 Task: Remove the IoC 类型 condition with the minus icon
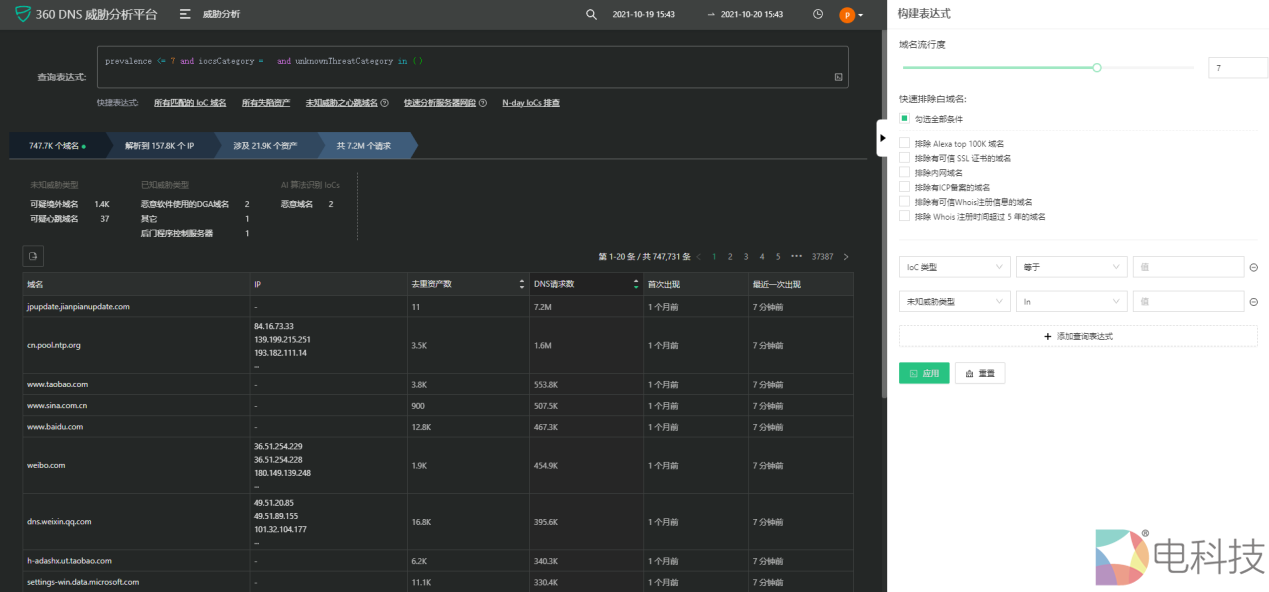(1253, 266)
